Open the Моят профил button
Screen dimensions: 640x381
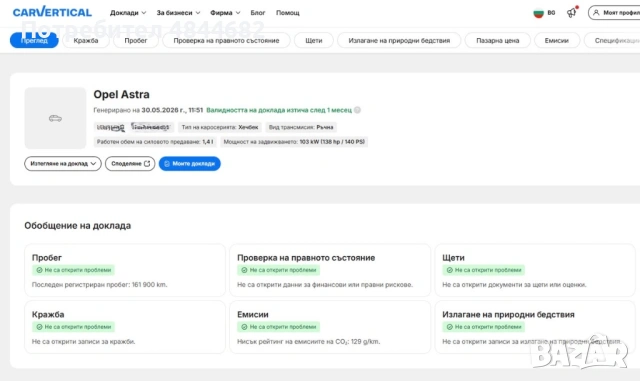pos(614,13)
